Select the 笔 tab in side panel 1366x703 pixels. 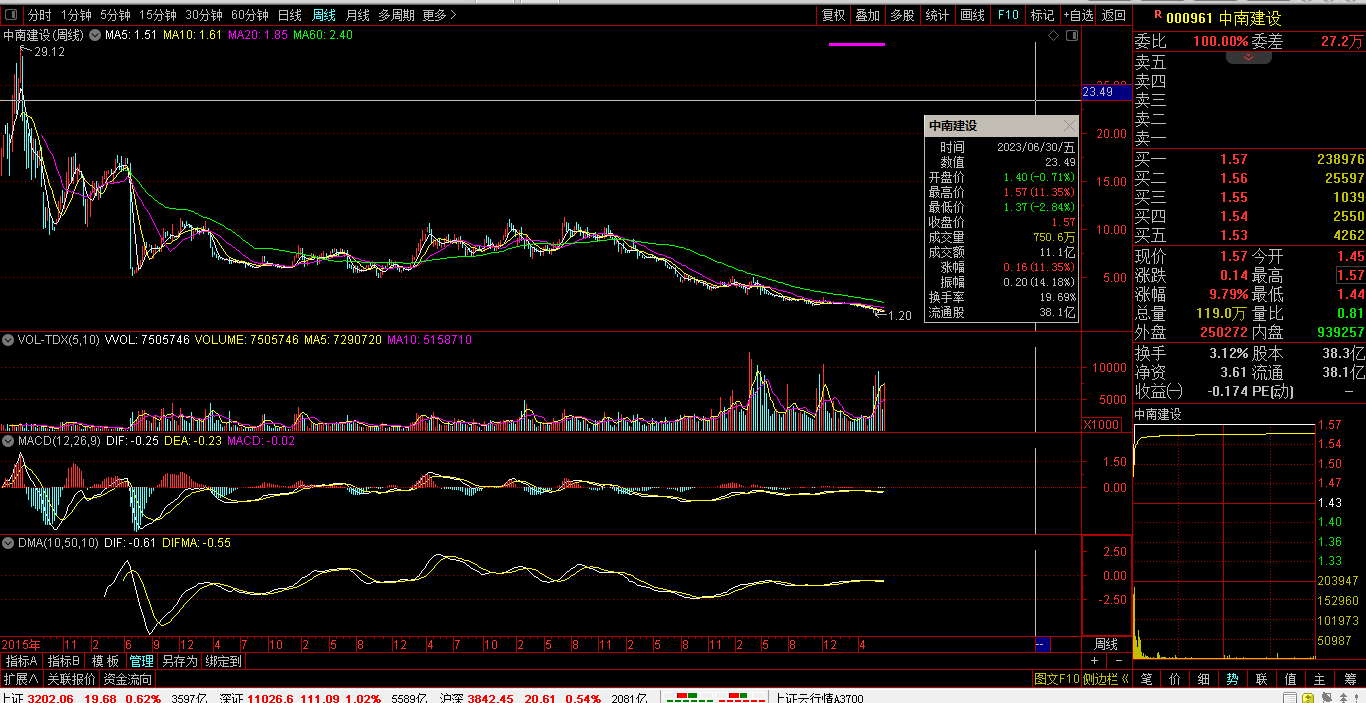(1147, 679)
